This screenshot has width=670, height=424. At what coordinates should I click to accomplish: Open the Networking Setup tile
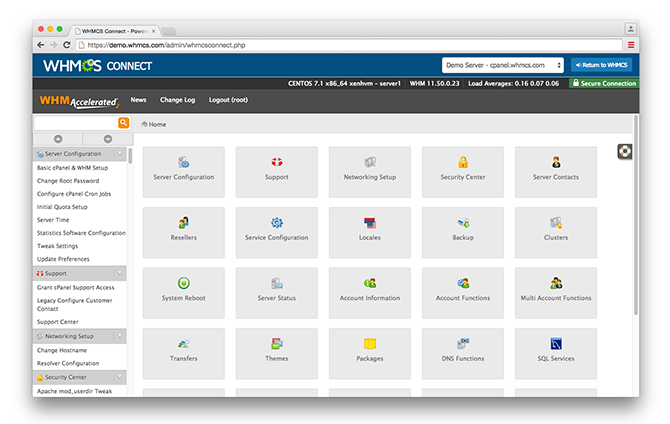coord(370,172)
